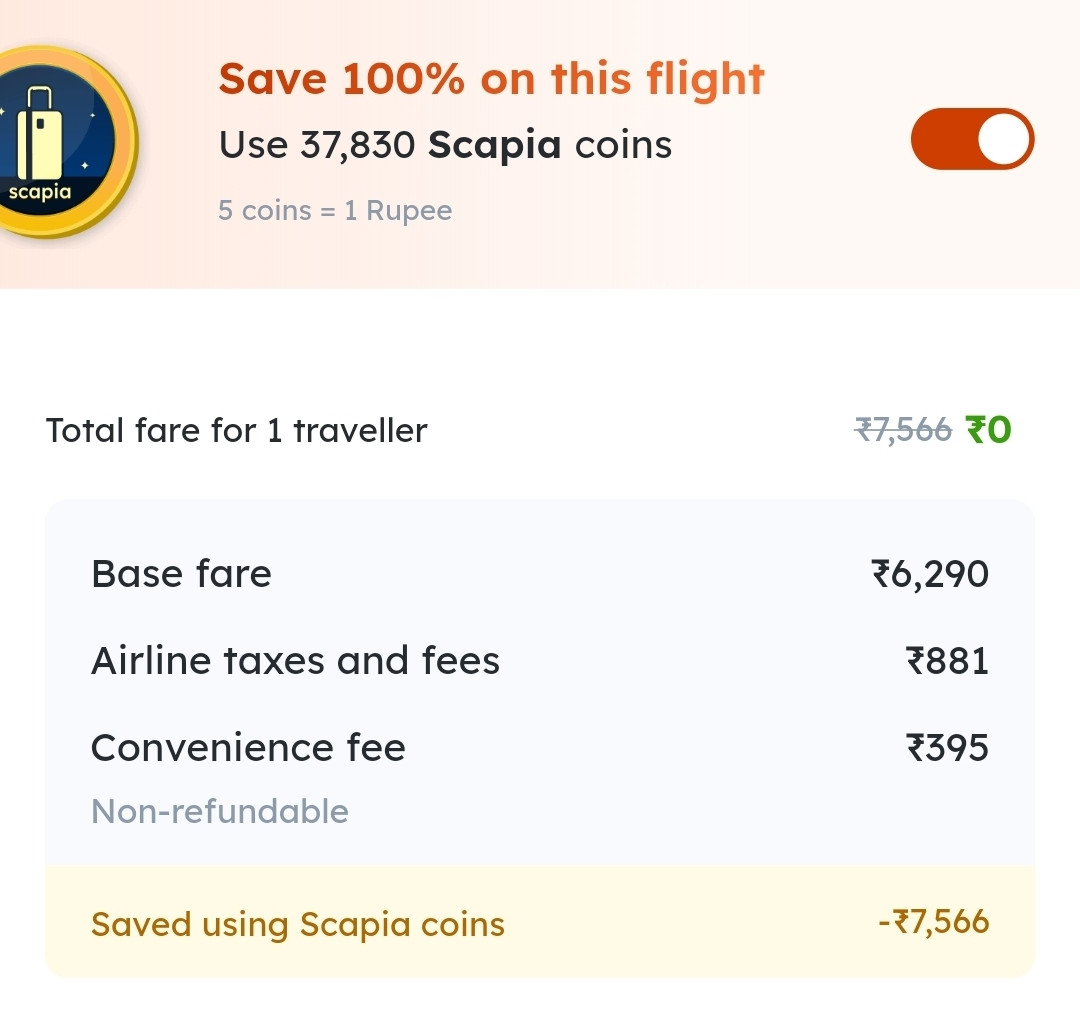Tap the -₹7,566 savings amount
The height and width of the screenshot is (1017, 1080).
[933, 922]
